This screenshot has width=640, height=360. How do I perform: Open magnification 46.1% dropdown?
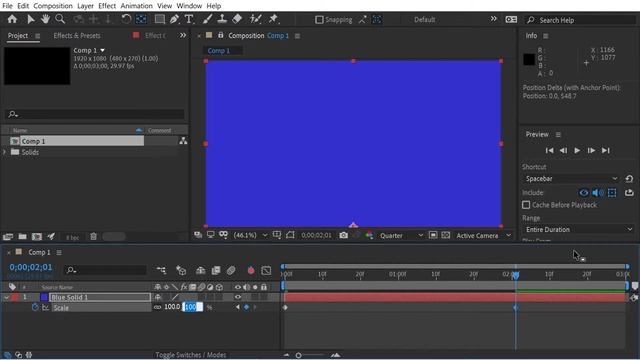click(250, 236)
